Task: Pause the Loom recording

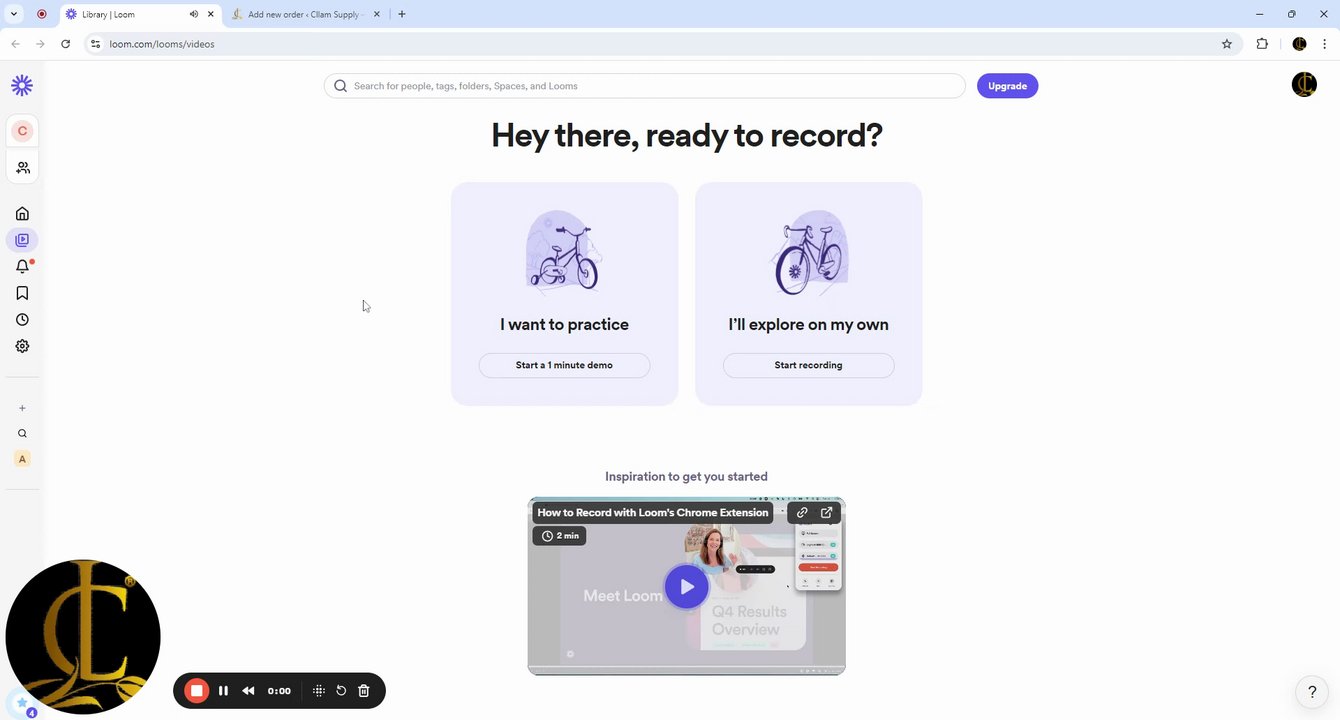Action: click(x=223, y=691)
